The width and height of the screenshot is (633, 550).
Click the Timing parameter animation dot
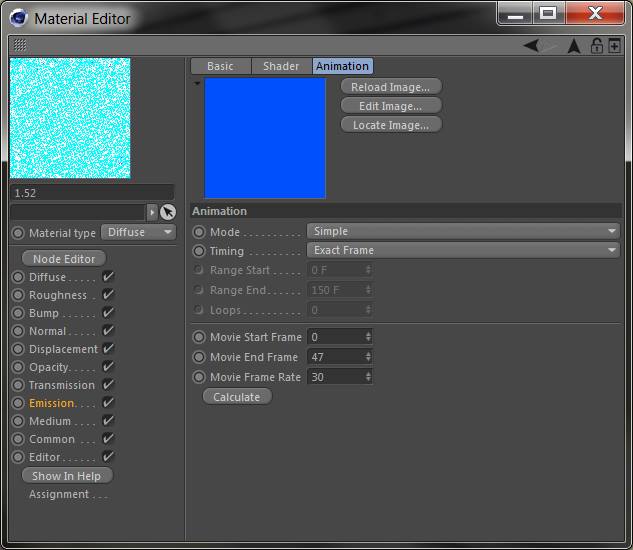(x=199, y=251)
